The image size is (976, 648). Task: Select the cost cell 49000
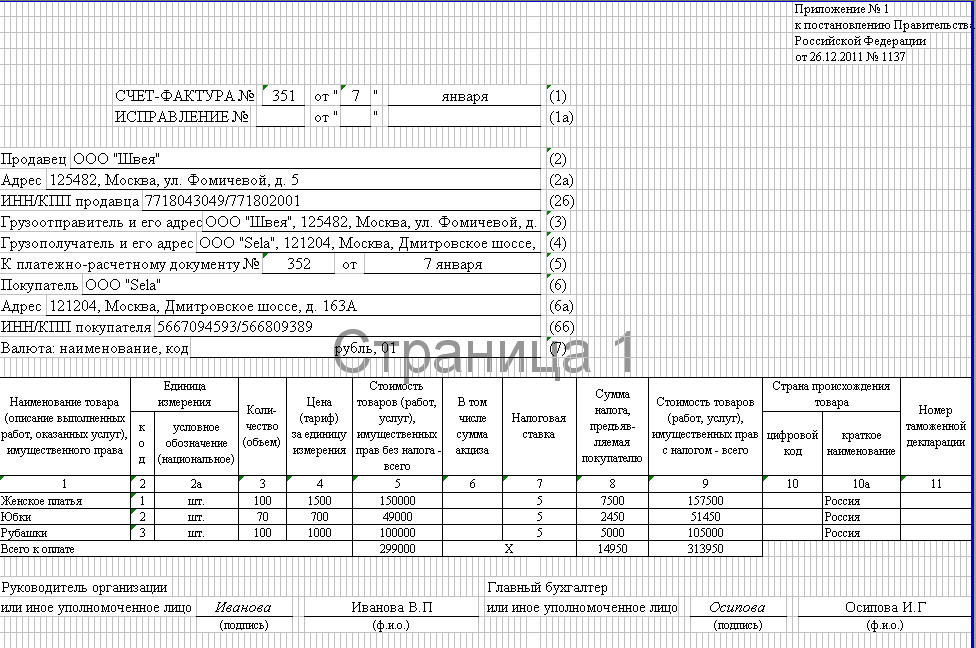tap(397, 517)
